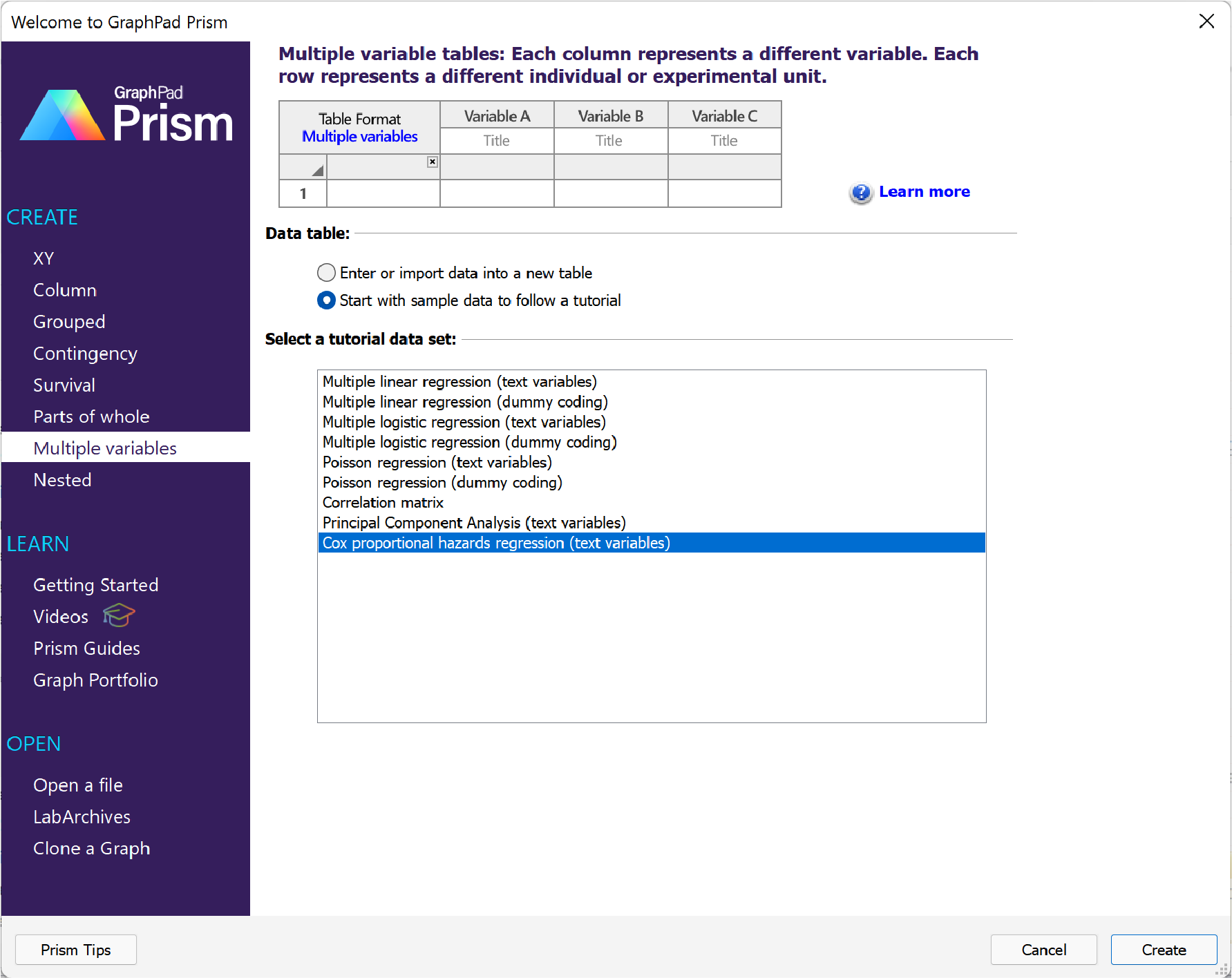
Task: Click Open a file in sidebar
Action: tap(78, 785)
